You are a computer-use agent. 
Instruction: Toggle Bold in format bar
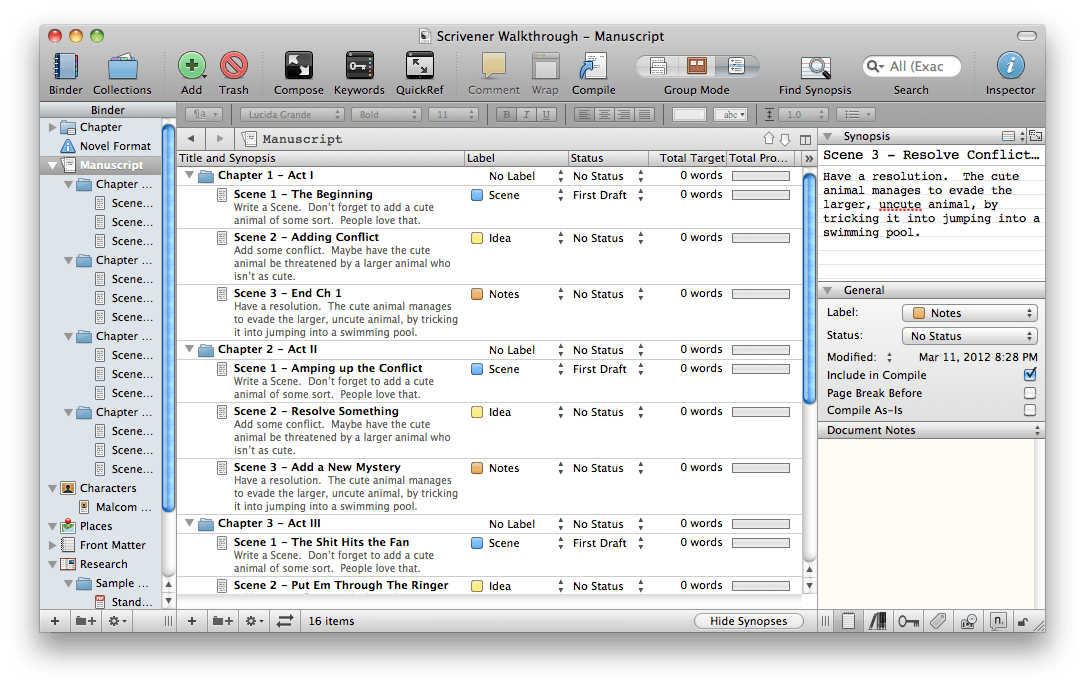click(x=507, y=115)
